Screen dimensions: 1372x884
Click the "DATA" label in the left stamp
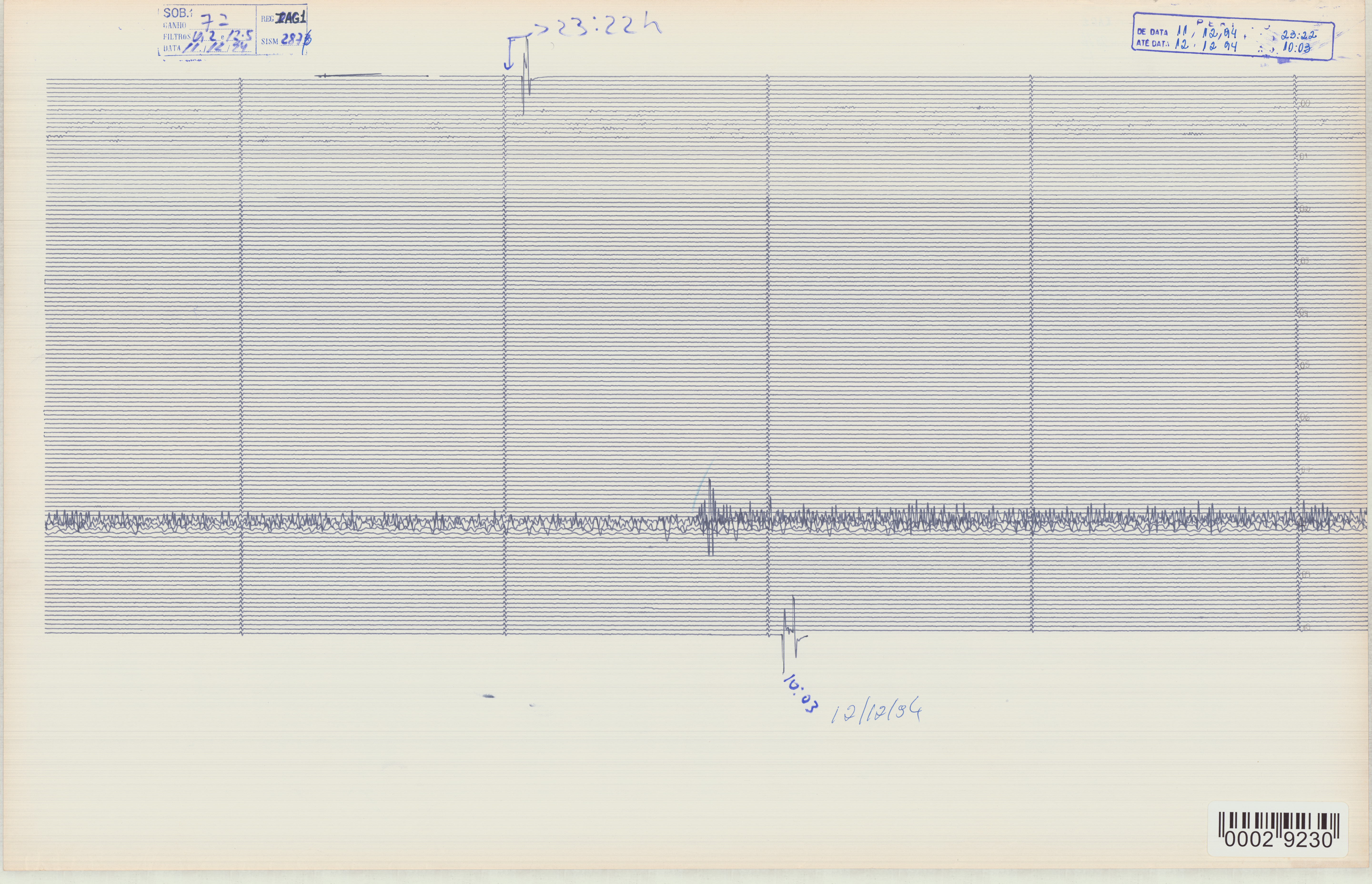pyautogui.click(x=172, y=48)
